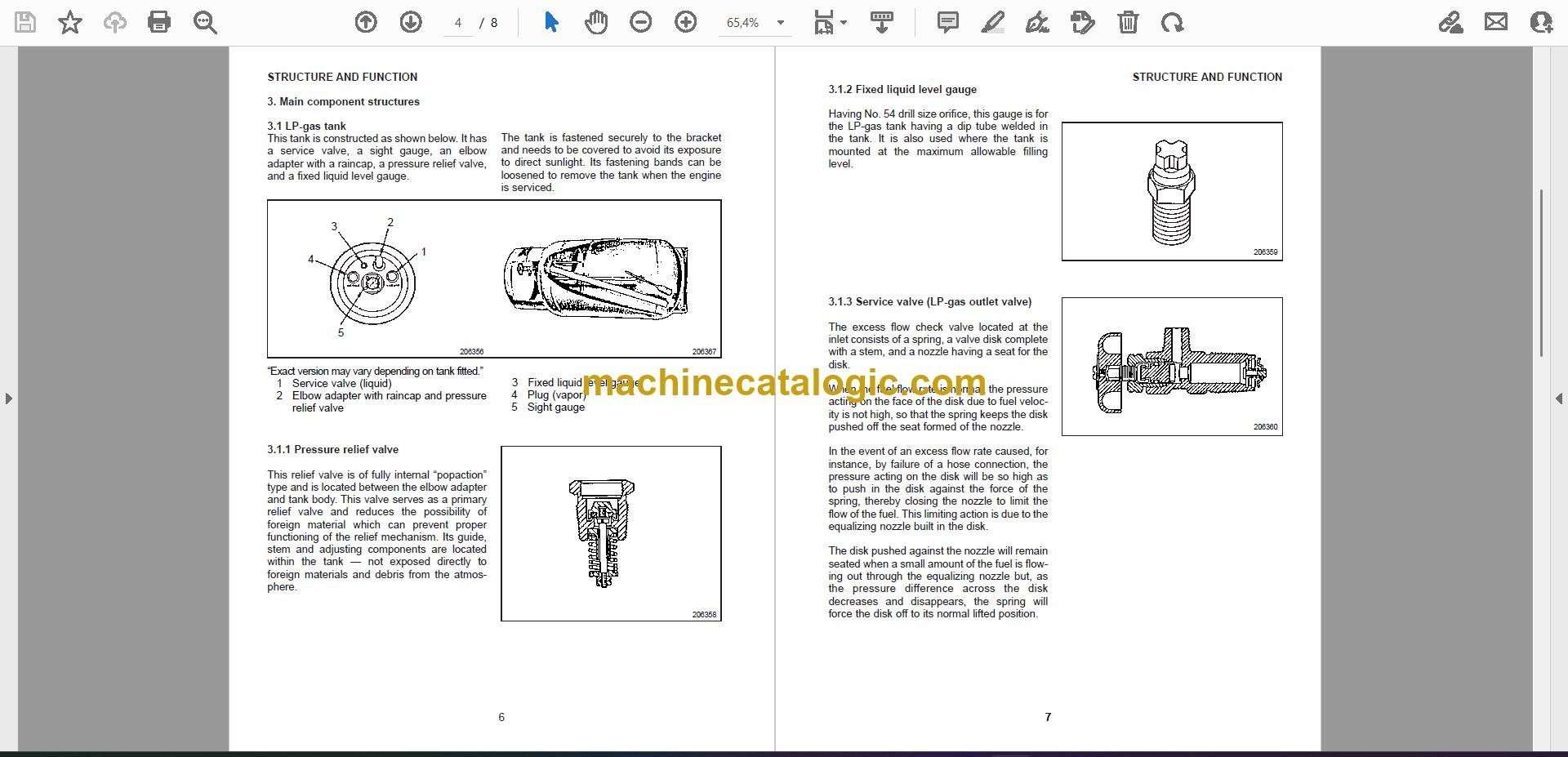Rotate the page using the circular arrow

[x=1172, y=23]
